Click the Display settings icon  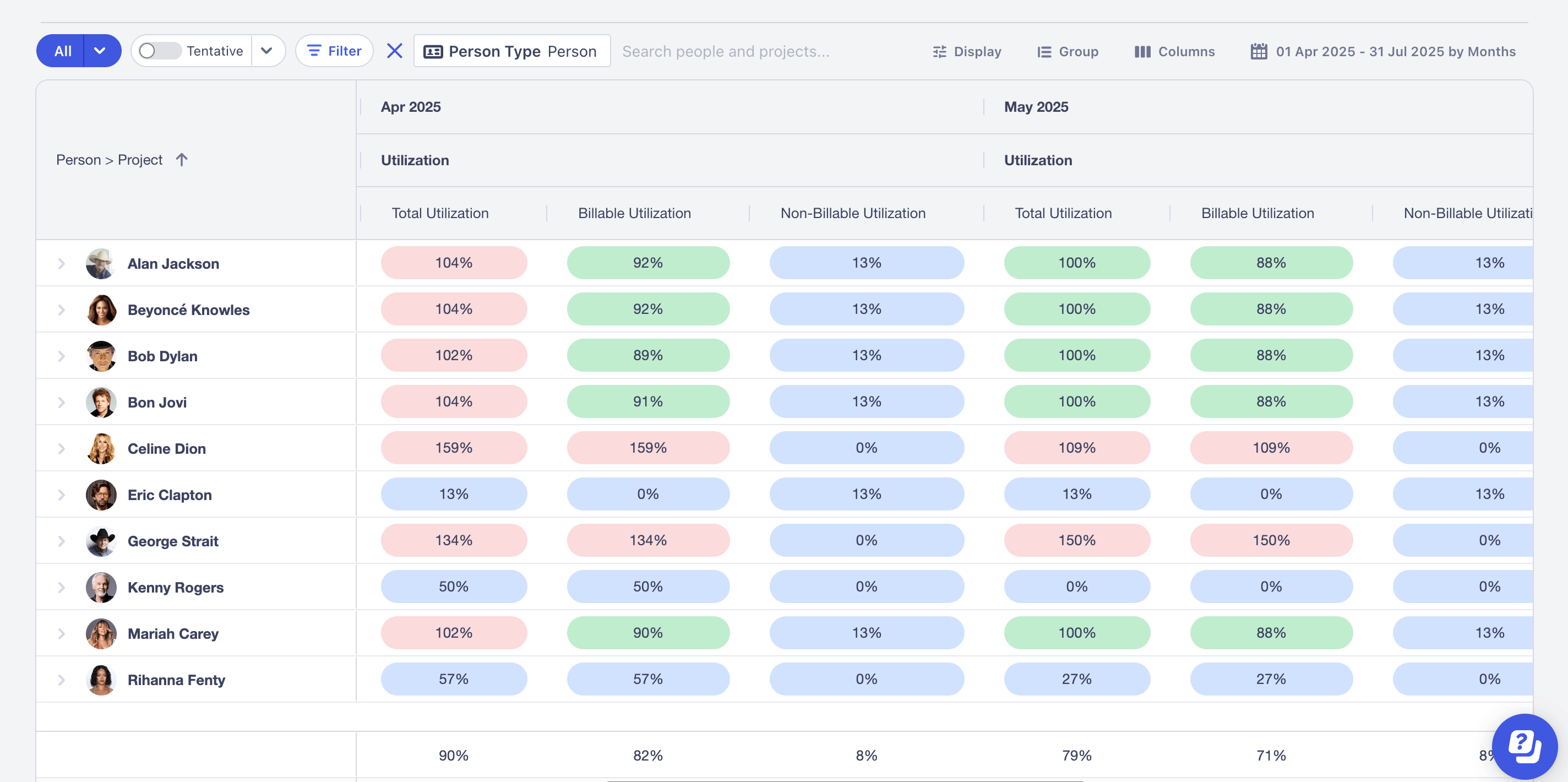(x=939, y=52)
